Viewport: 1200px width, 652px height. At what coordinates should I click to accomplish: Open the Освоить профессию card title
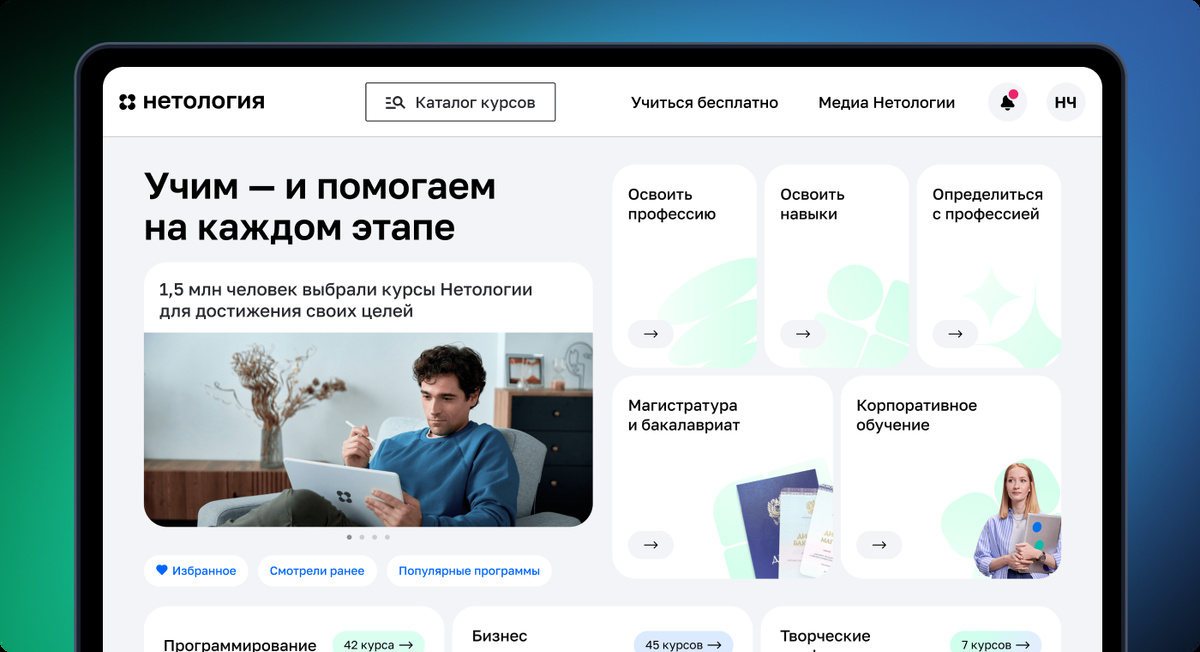672,204
